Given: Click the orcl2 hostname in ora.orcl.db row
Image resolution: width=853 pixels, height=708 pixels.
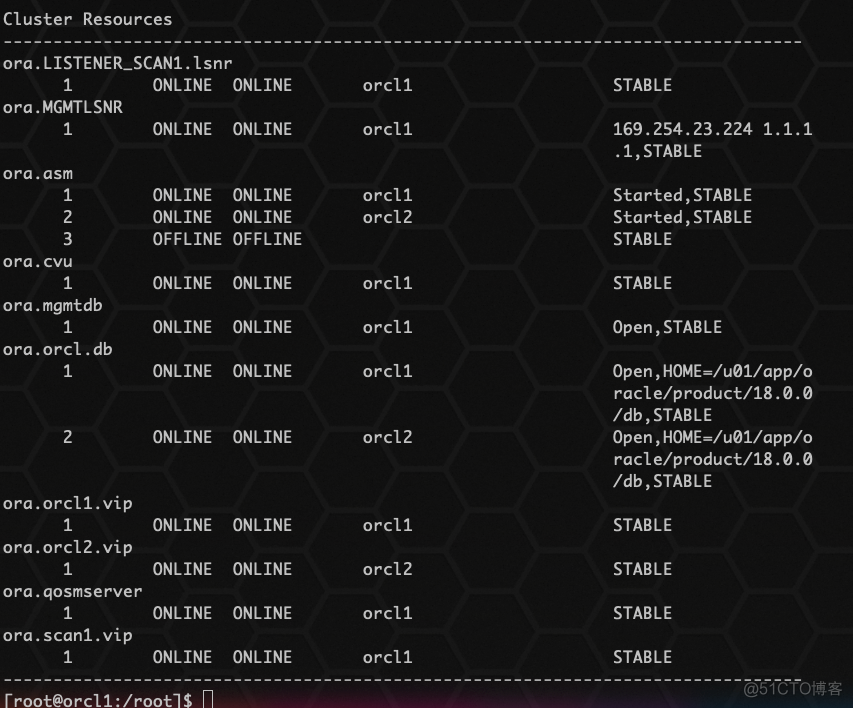Looking at the screenshot, I should click(x=387, y=437).
